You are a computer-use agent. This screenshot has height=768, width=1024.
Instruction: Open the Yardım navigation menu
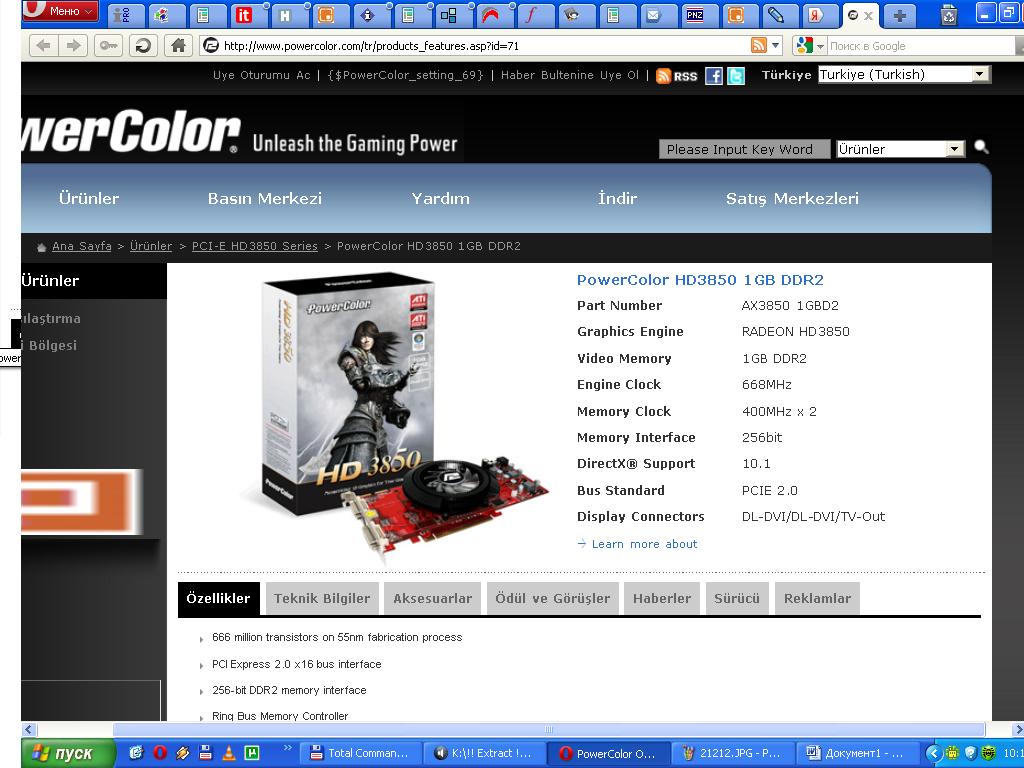[440, 199]
